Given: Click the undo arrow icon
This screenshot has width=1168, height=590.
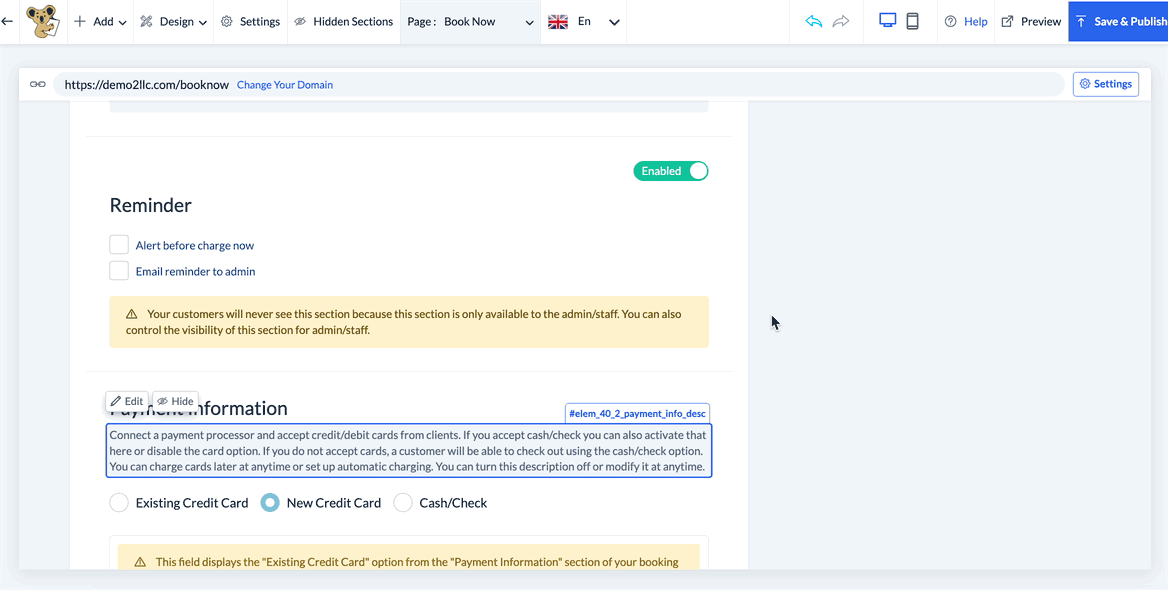Looking at the screenshot, I should pos(814,21).
